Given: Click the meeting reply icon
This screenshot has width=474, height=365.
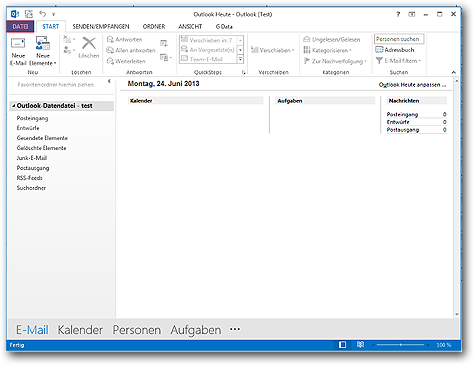Looking at the screenshot, I should pos(164,43).
